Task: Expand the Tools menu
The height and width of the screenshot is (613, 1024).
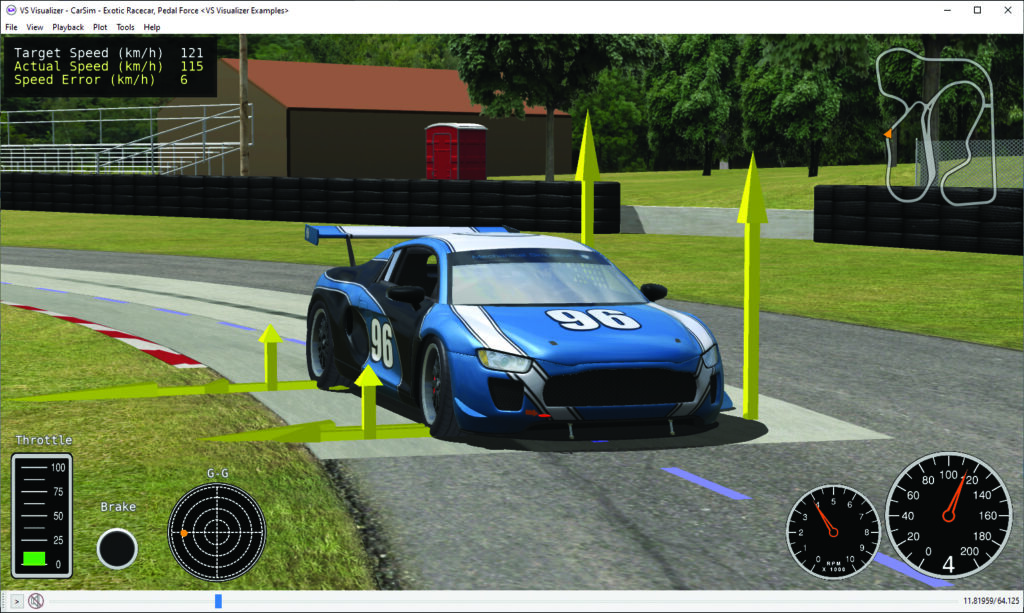Action: (x=125, y=27)
